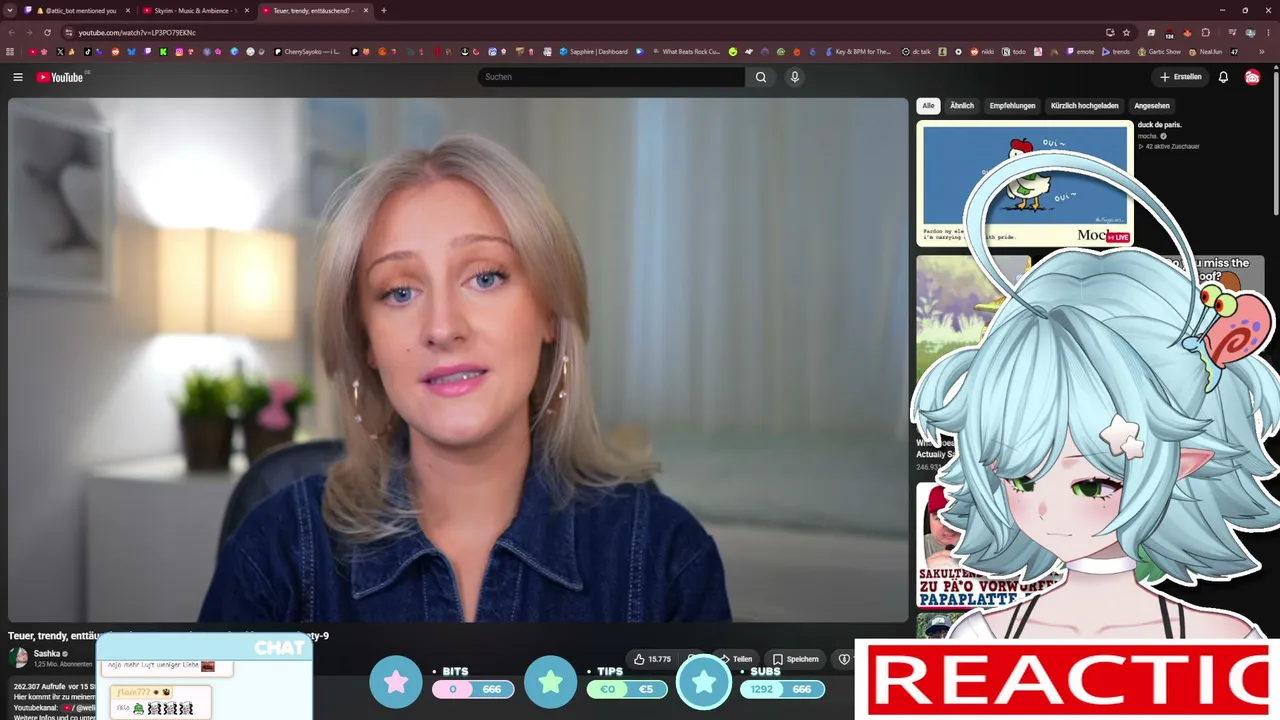Viewport: 1280px width, 720px height.
Task: Select the 'Alle' filter chip
Action: 928,105
